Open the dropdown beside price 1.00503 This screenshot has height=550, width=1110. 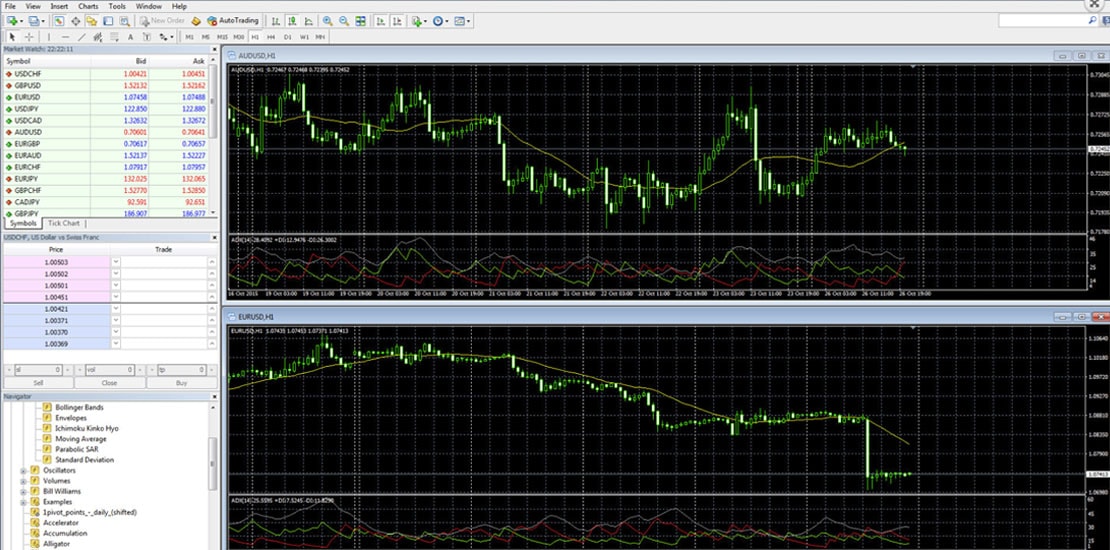click(115, 262)
